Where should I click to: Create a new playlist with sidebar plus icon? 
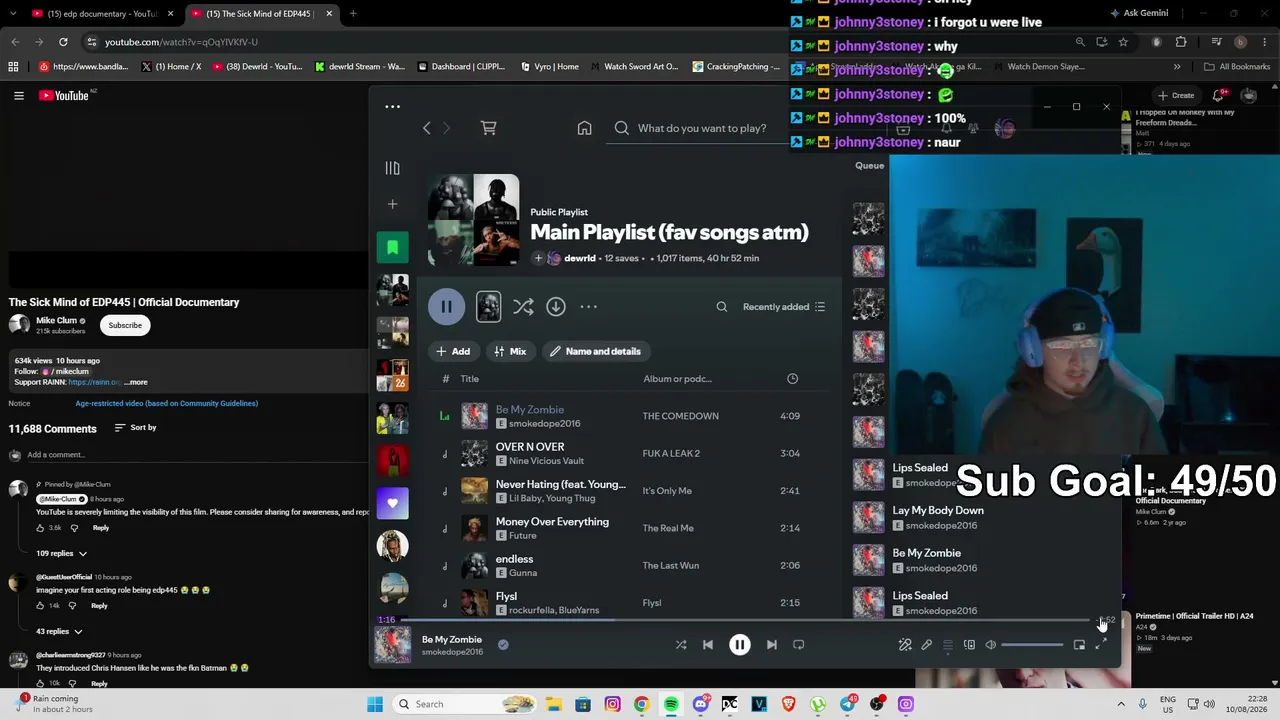(393, 204)
